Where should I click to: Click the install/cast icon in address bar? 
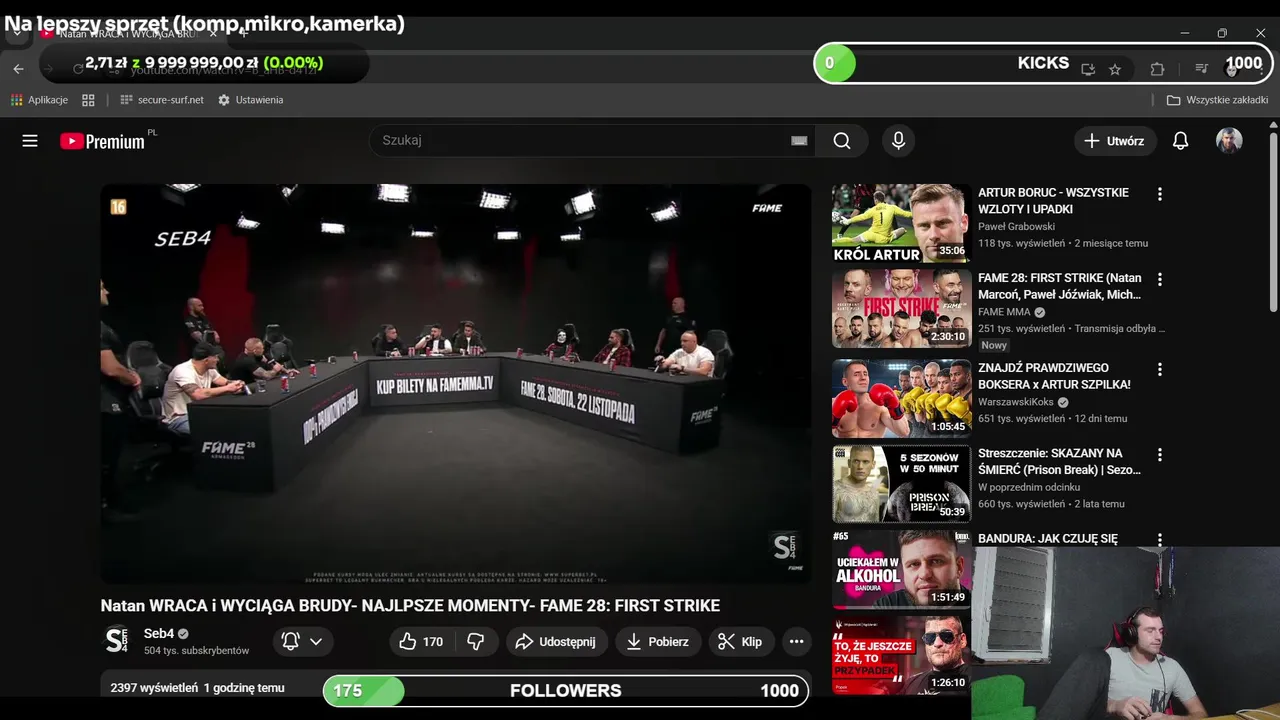[x=1088, y=69]
